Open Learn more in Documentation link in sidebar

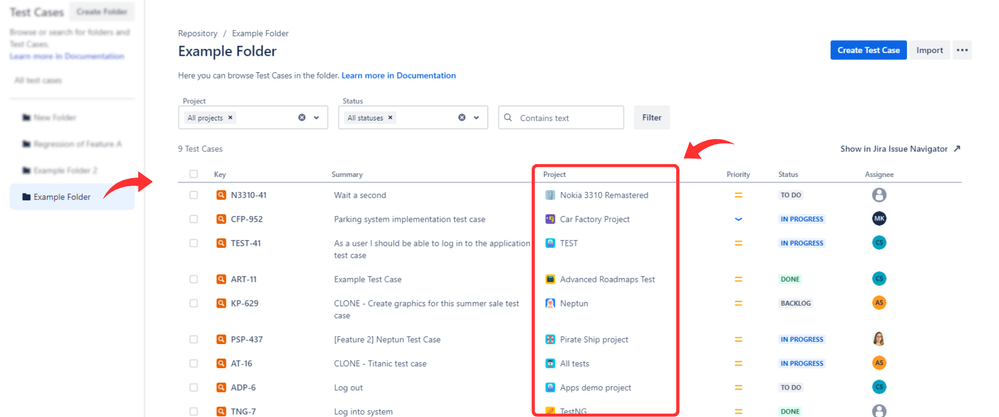[x=67, y=56]
